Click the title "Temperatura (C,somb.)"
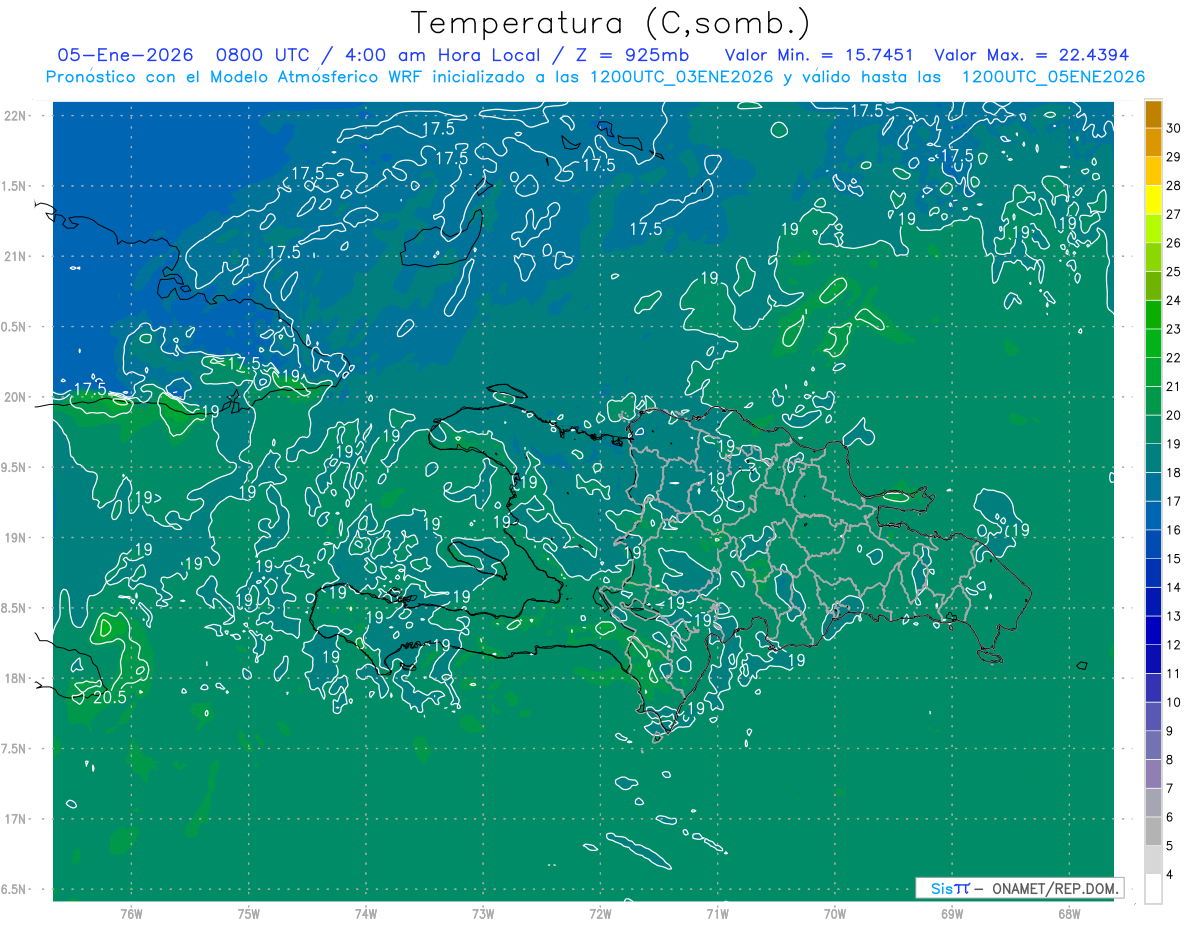 (611, 23)
